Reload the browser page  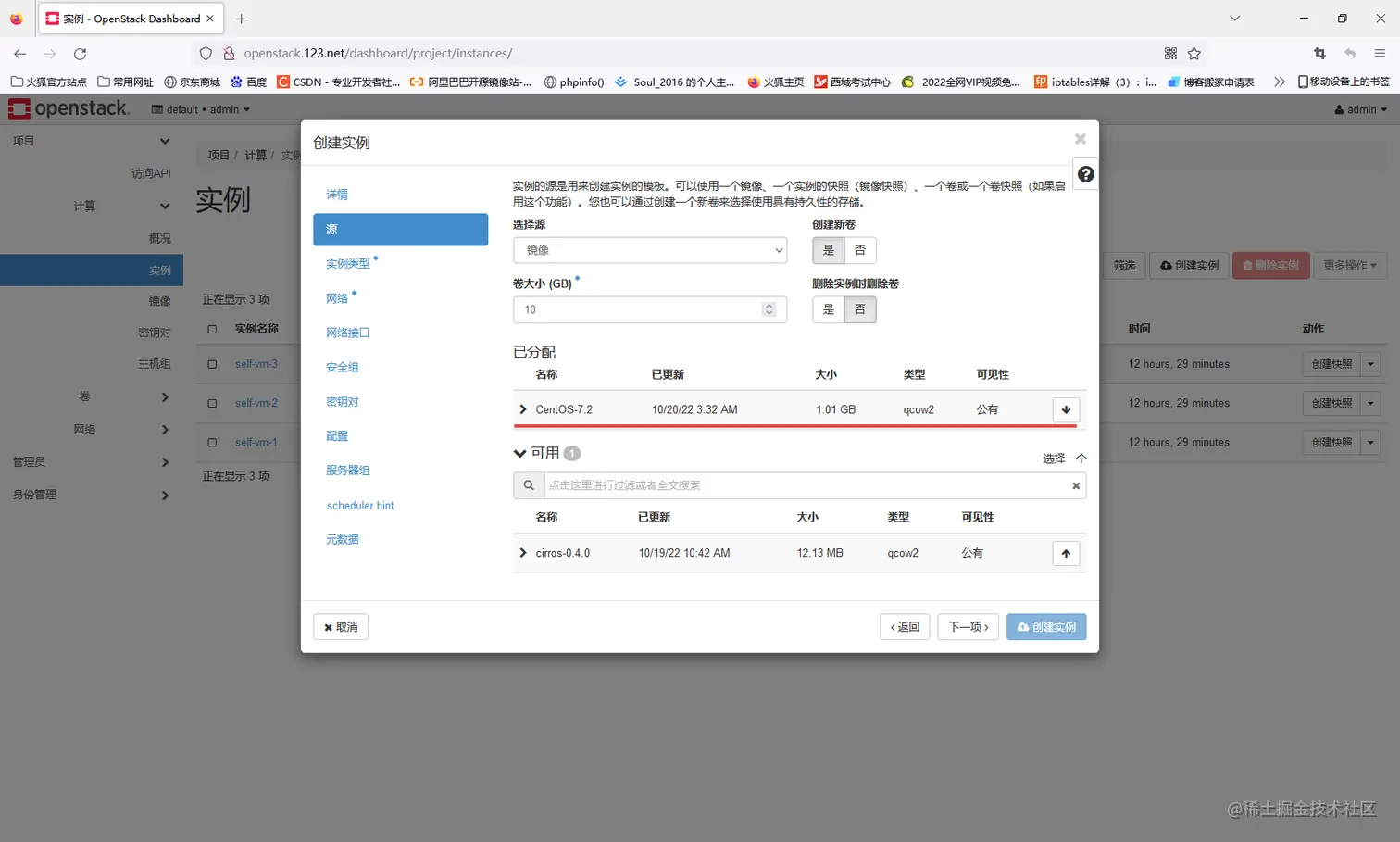tap(81, 54)
